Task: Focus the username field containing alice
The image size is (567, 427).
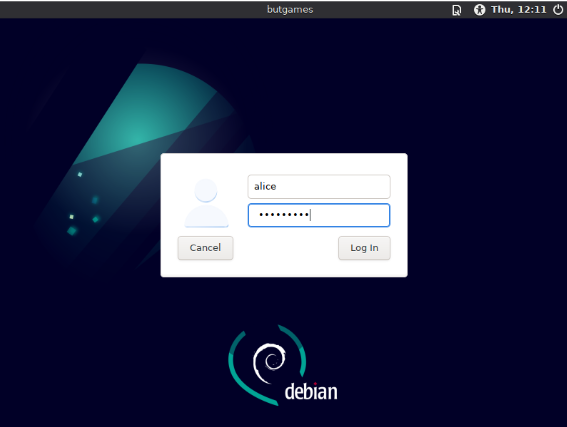Action: pos(319,187)
